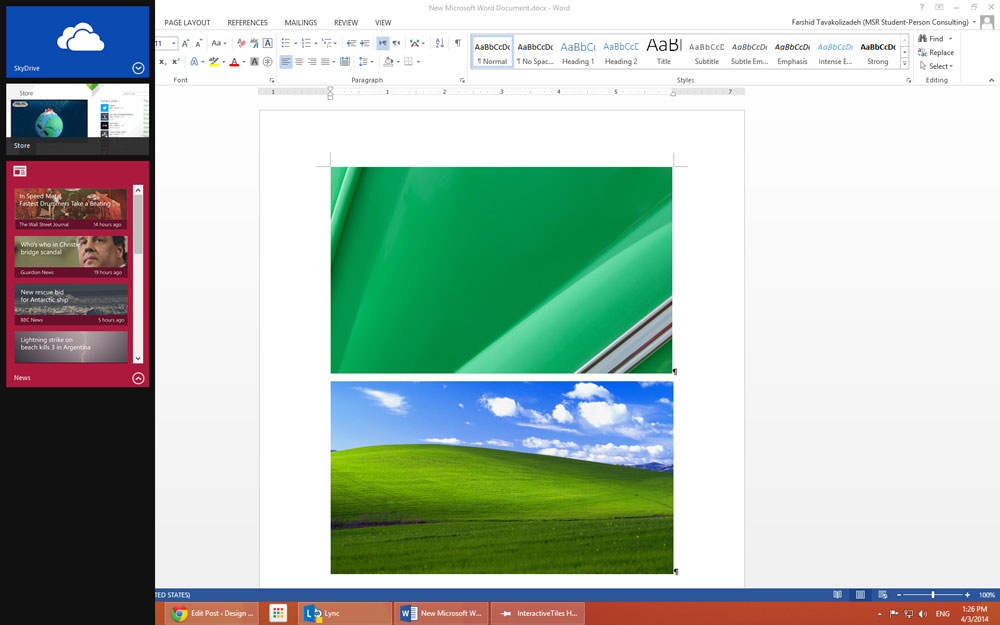1000x625 pixels.
Task: Open the References tab
Action: [247, 22]
